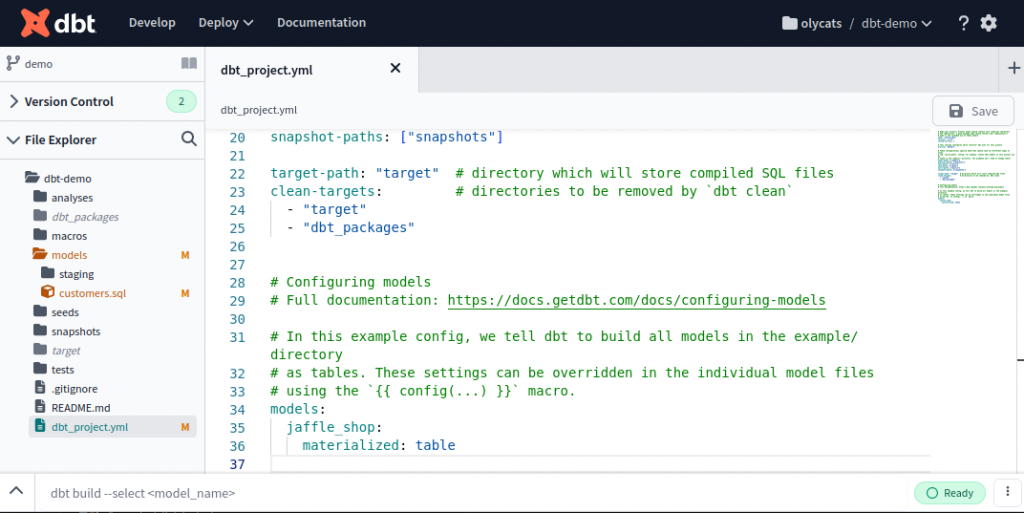The image size is (1024, 513).
Task: Open account settings gear icon
Action: [989, 23]
